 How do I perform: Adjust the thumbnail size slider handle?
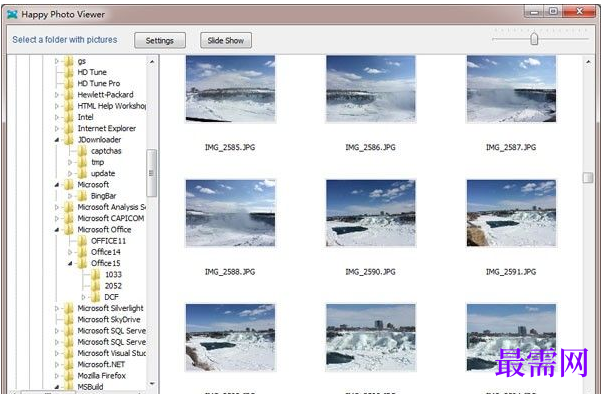534,39
